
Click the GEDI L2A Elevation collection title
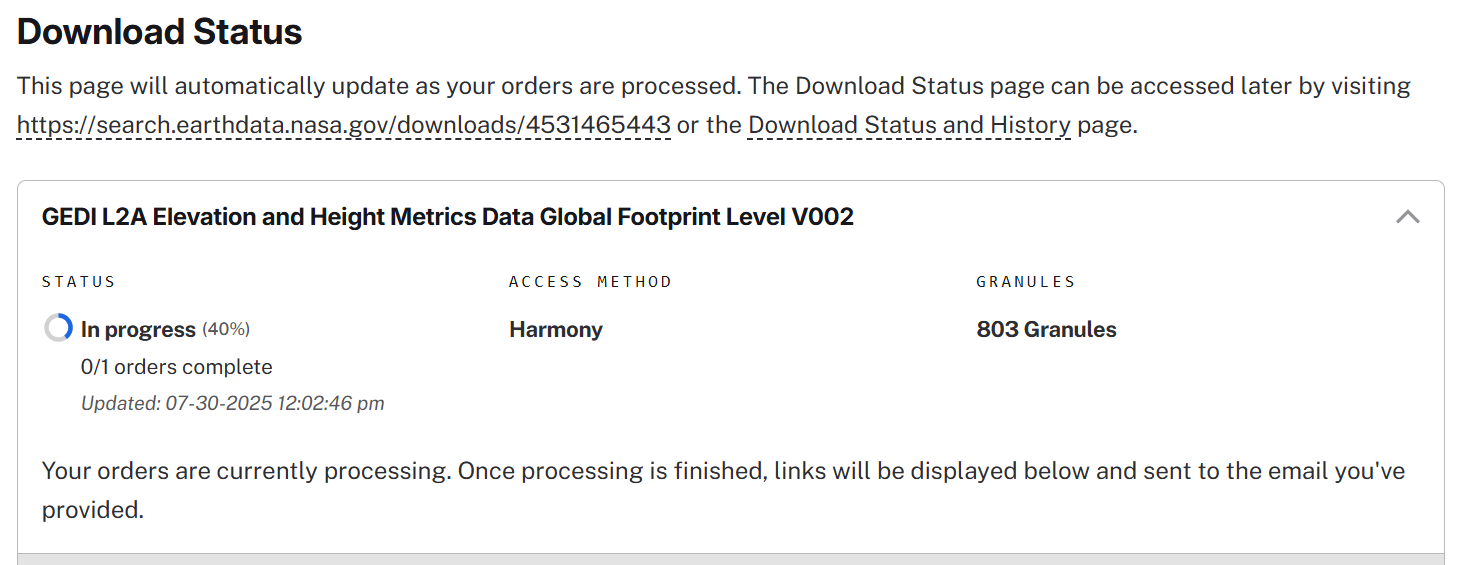coord(447,217)
